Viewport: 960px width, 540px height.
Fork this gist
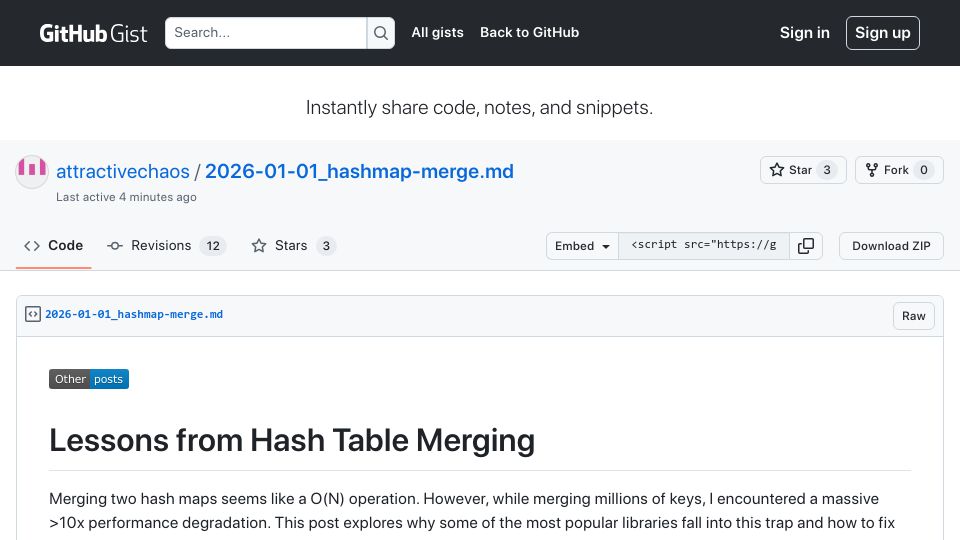899,170
